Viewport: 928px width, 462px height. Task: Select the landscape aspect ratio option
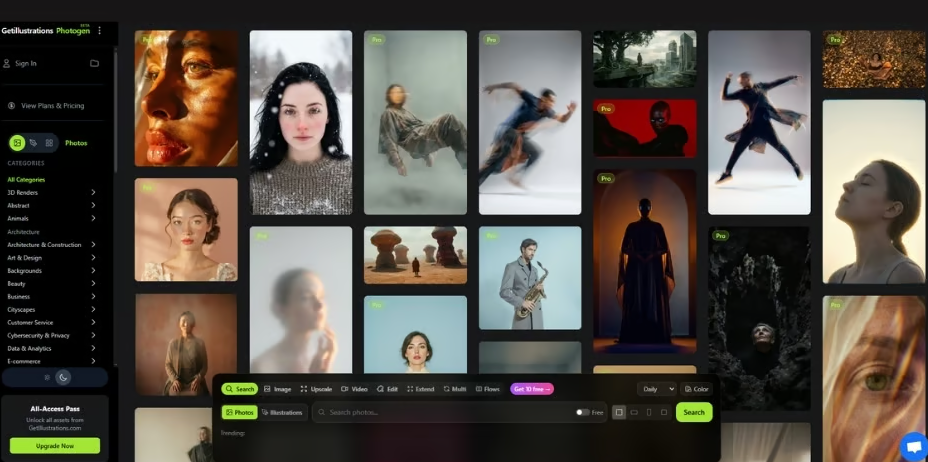pyautogui.click(x=634, y=412)
